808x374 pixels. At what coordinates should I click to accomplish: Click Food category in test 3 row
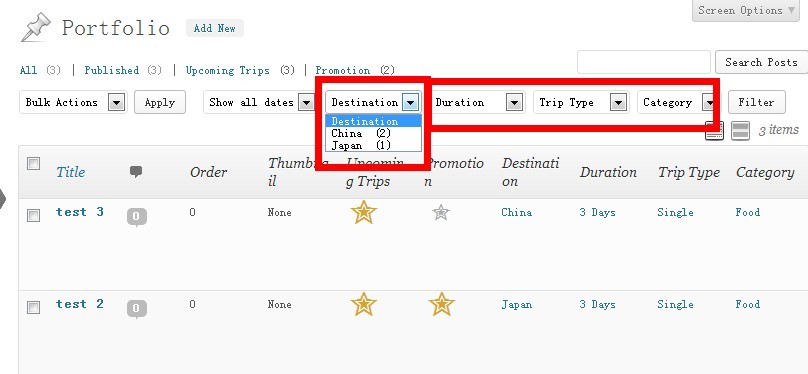[748, 212]
